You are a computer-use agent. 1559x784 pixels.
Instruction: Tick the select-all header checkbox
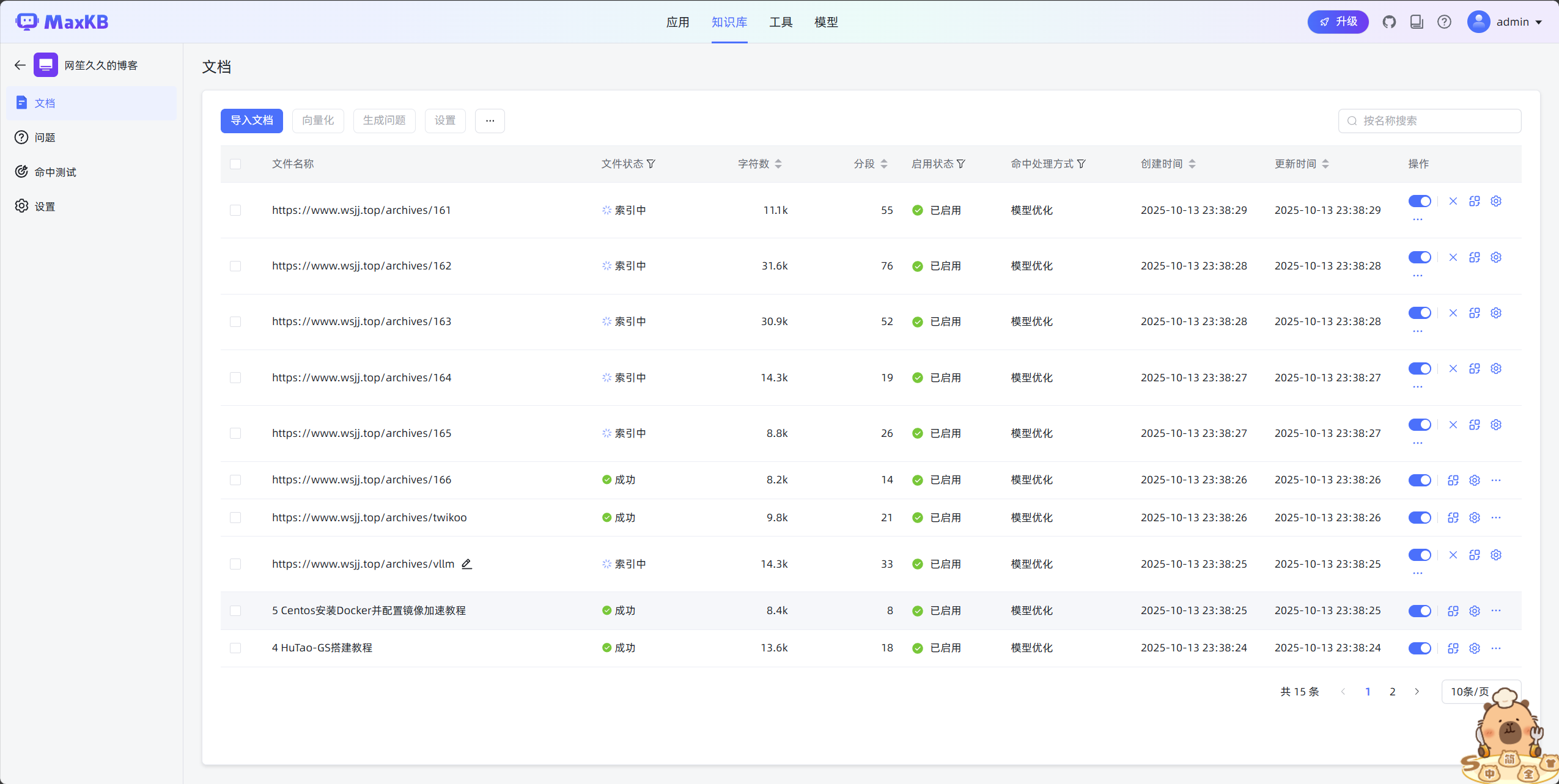[x=235, y=164]
